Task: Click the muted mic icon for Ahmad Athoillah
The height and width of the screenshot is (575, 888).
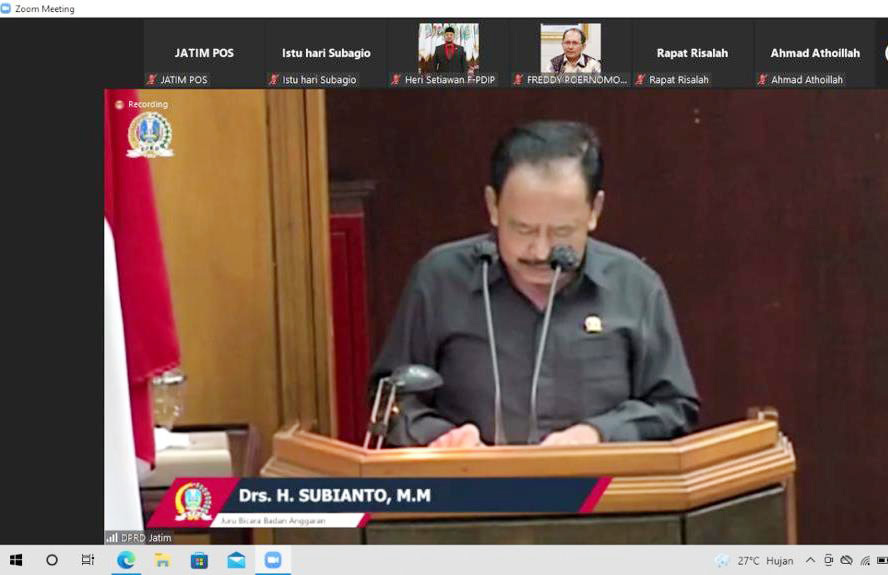Action: pos(762,80)
